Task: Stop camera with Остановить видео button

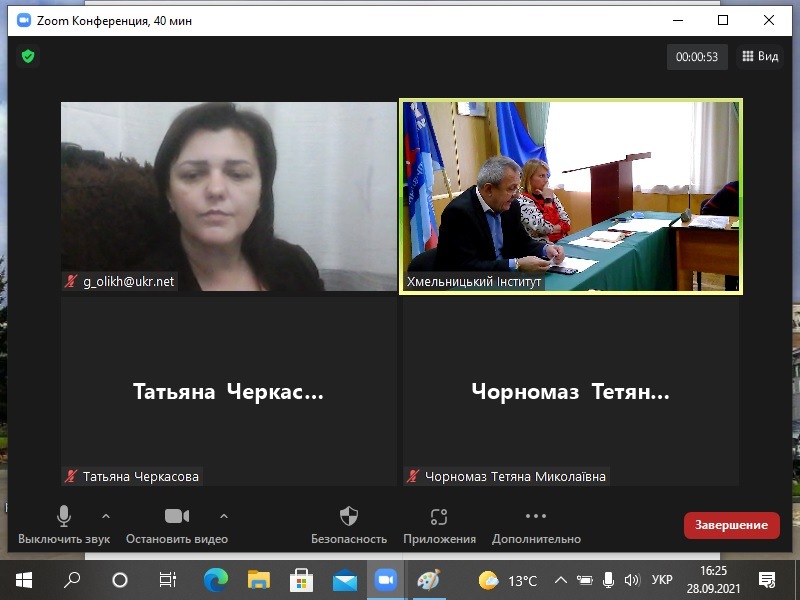Action: pos(176,525)
